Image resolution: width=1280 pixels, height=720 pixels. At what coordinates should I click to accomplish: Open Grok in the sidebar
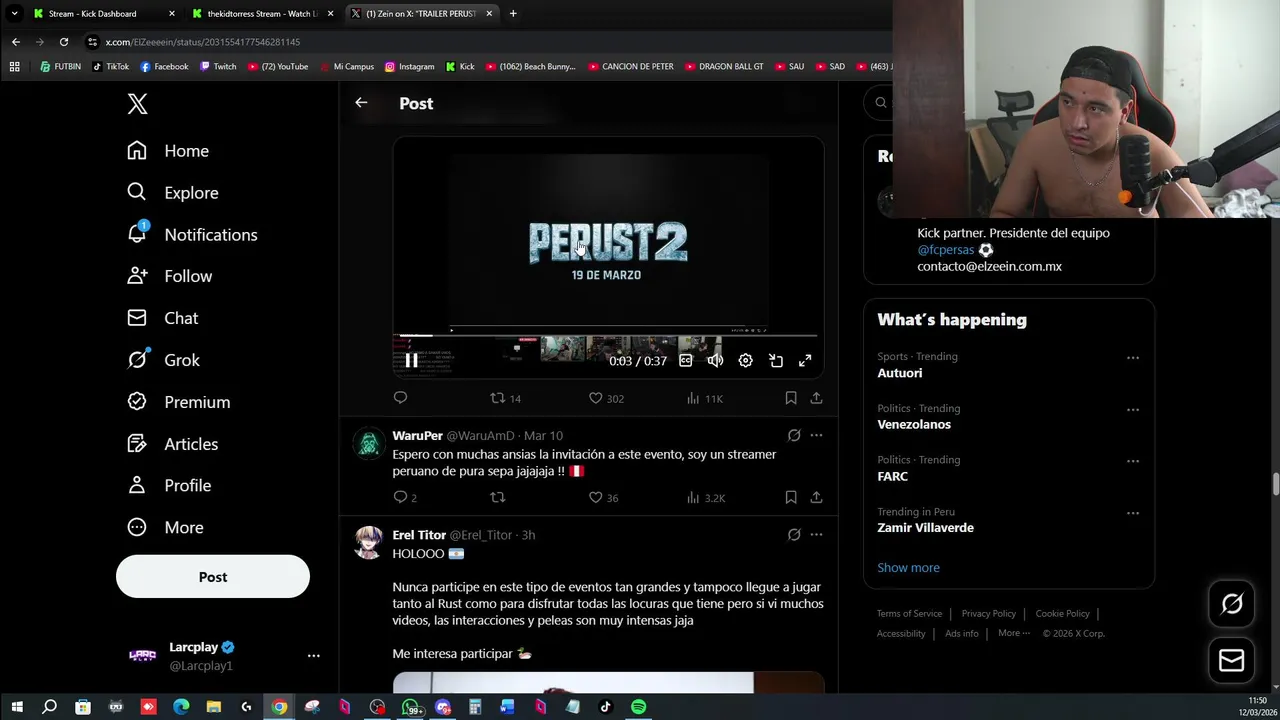163,360
